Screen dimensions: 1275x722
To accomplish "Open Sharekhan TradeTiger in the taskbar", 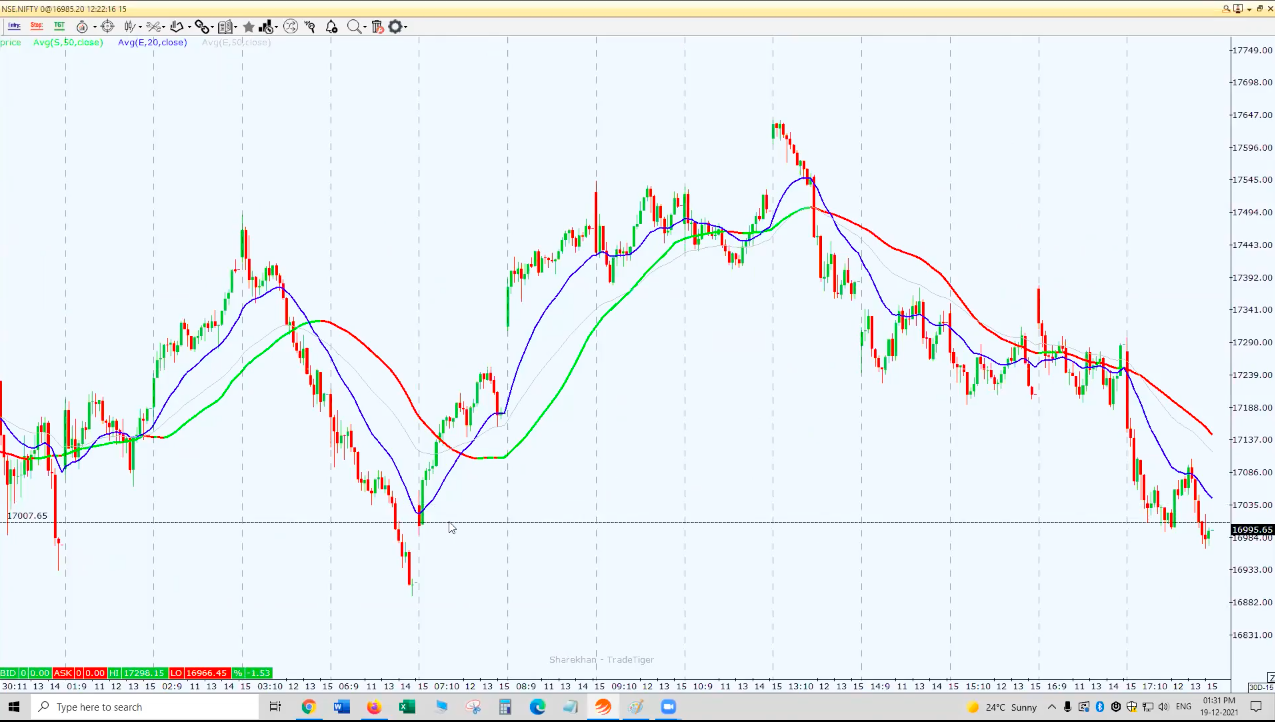I will pos(603,707).
